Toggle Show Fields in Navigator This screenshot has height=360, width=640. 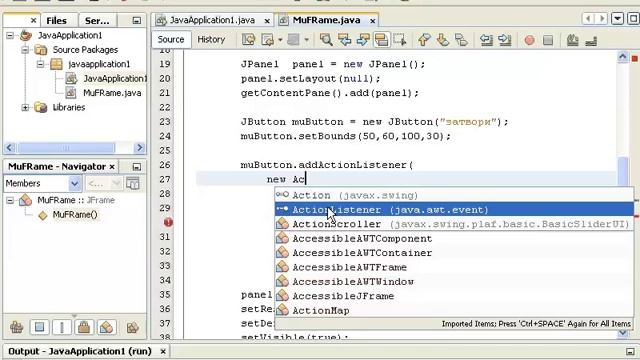coord(40,327)
